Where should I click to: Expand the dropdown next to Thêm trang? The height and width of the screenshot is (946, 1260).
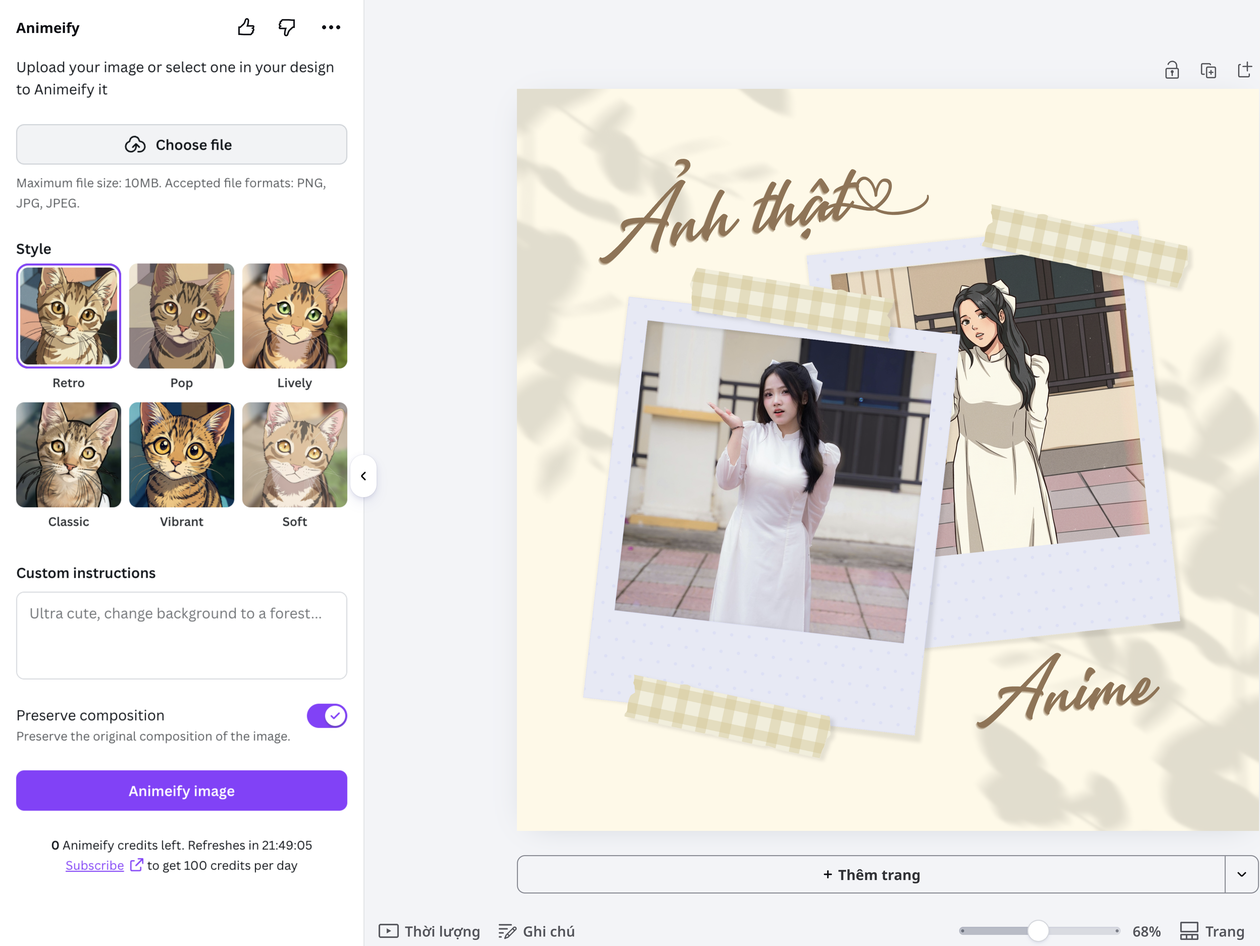point(1242,874)
